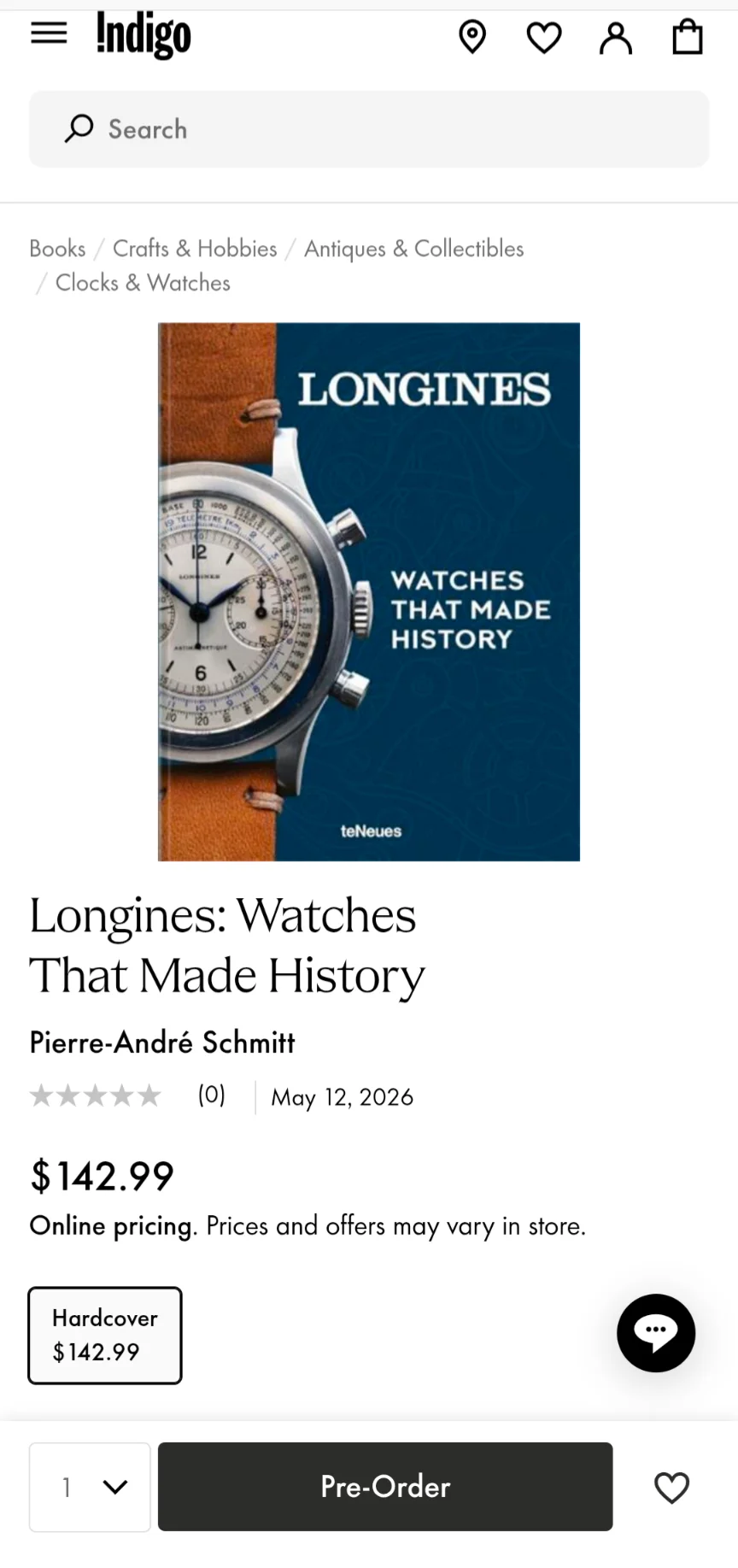Open the hamburger navigation menu

(49, 33)
